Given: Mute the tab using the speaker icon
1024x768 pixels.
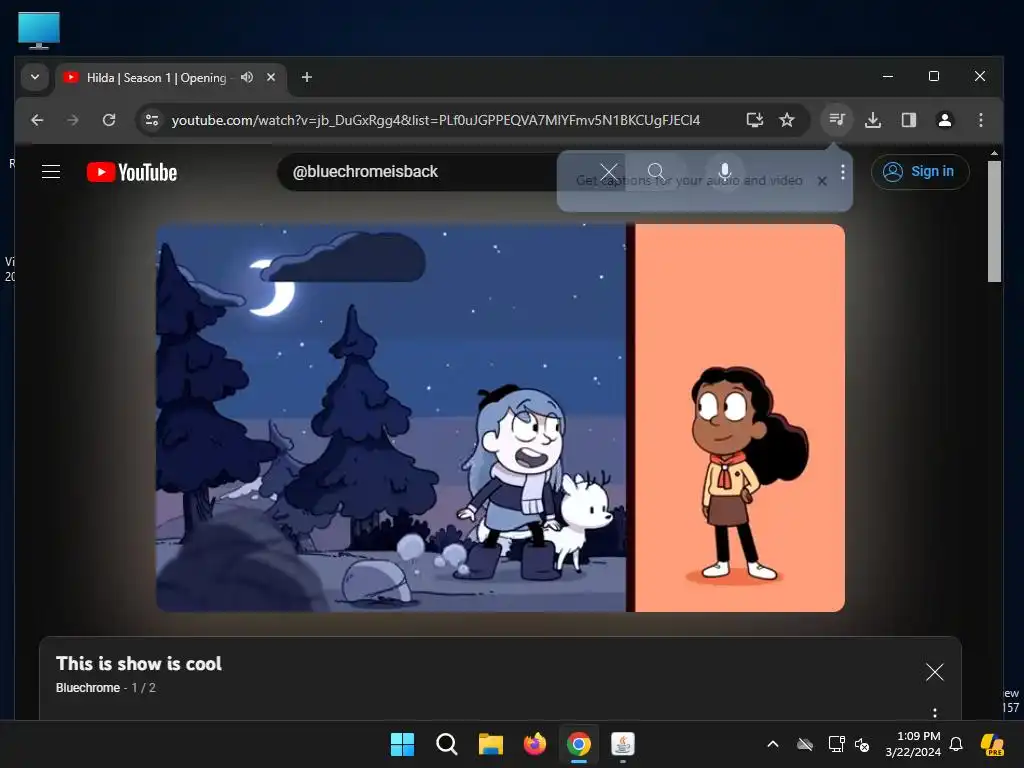Looking at the screenshot, I should tap(247, 77).
